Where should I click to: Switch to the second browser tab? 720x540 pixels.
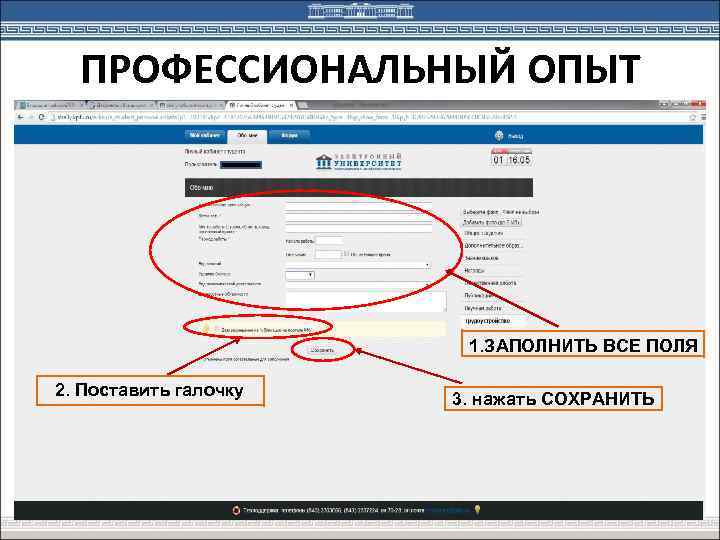tap(120, 105)
